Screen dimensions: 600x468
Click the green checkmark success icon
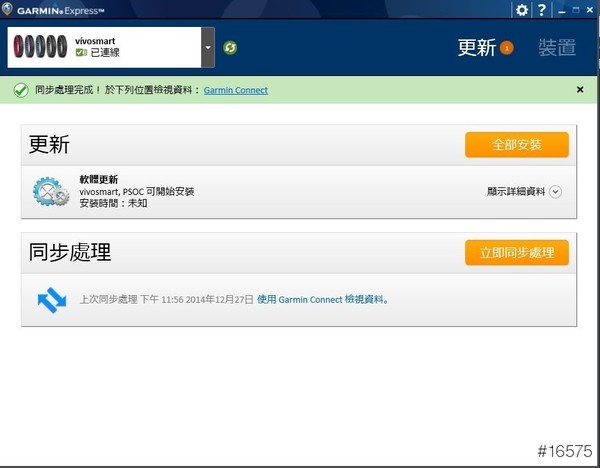21,90
